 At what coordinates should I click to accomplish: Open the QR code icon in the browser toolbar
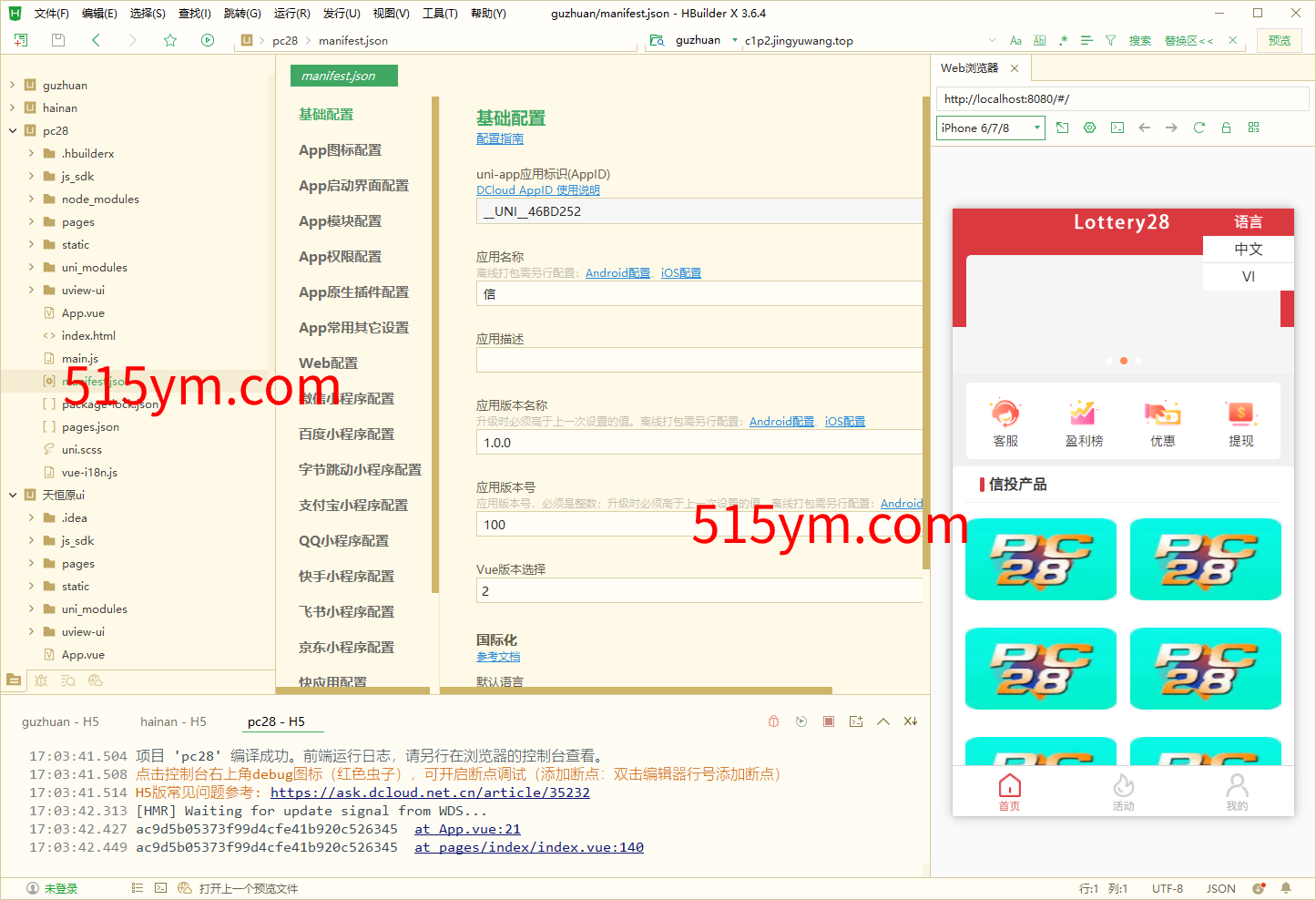pyautogui.click(x=1253, y=128)
